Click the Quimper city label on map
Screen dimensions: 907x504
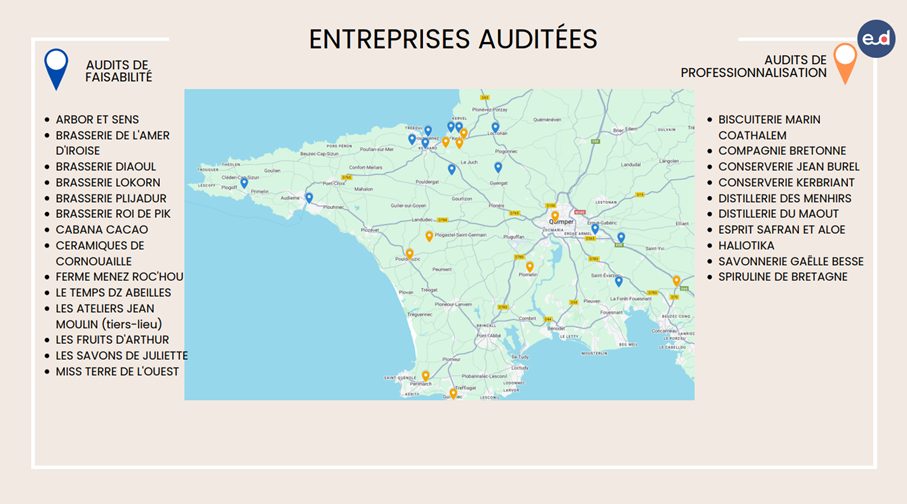tap(562, 222)
